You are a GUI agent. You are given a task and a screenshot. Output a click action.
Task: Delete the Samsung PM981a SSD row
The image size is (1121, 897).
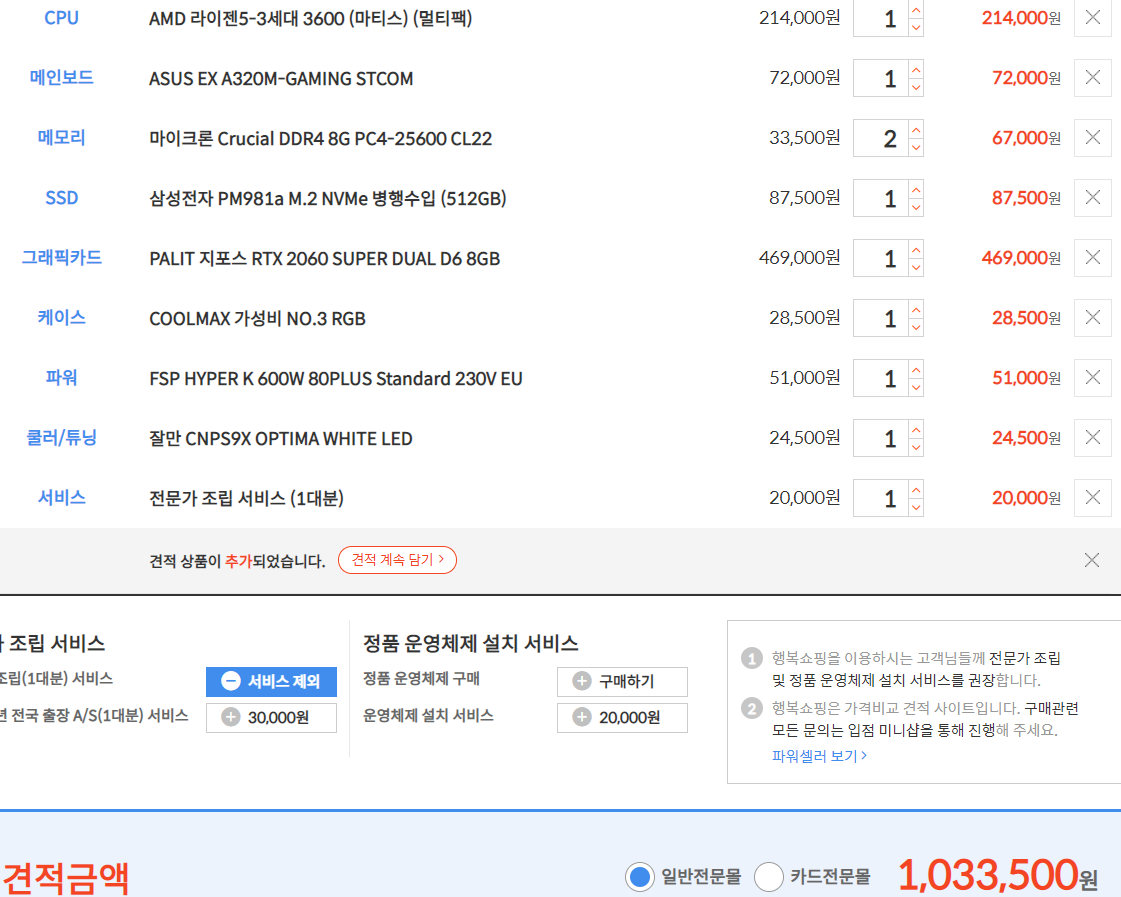click(x=1092, y=198)
